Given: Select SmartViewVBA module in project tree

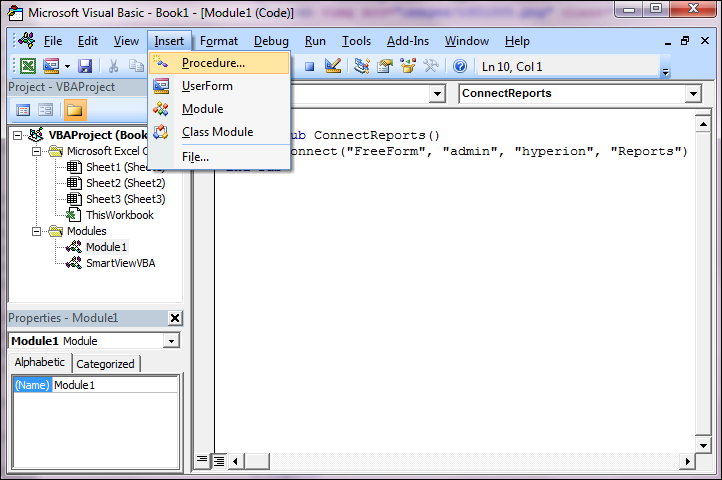Looking at the screenshot, I should tap(121, 263).
